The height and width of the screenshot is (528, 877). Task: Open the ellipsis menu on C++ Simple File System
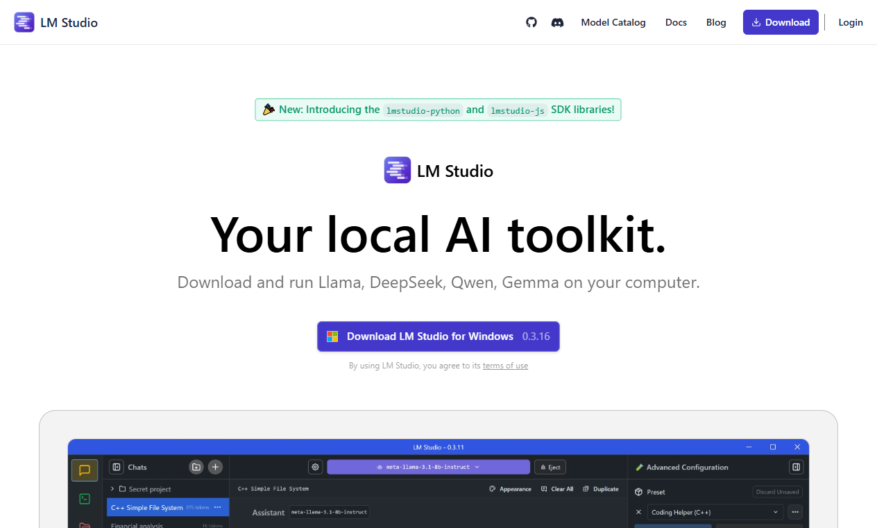pyautogui.click(x=218, y=507)
